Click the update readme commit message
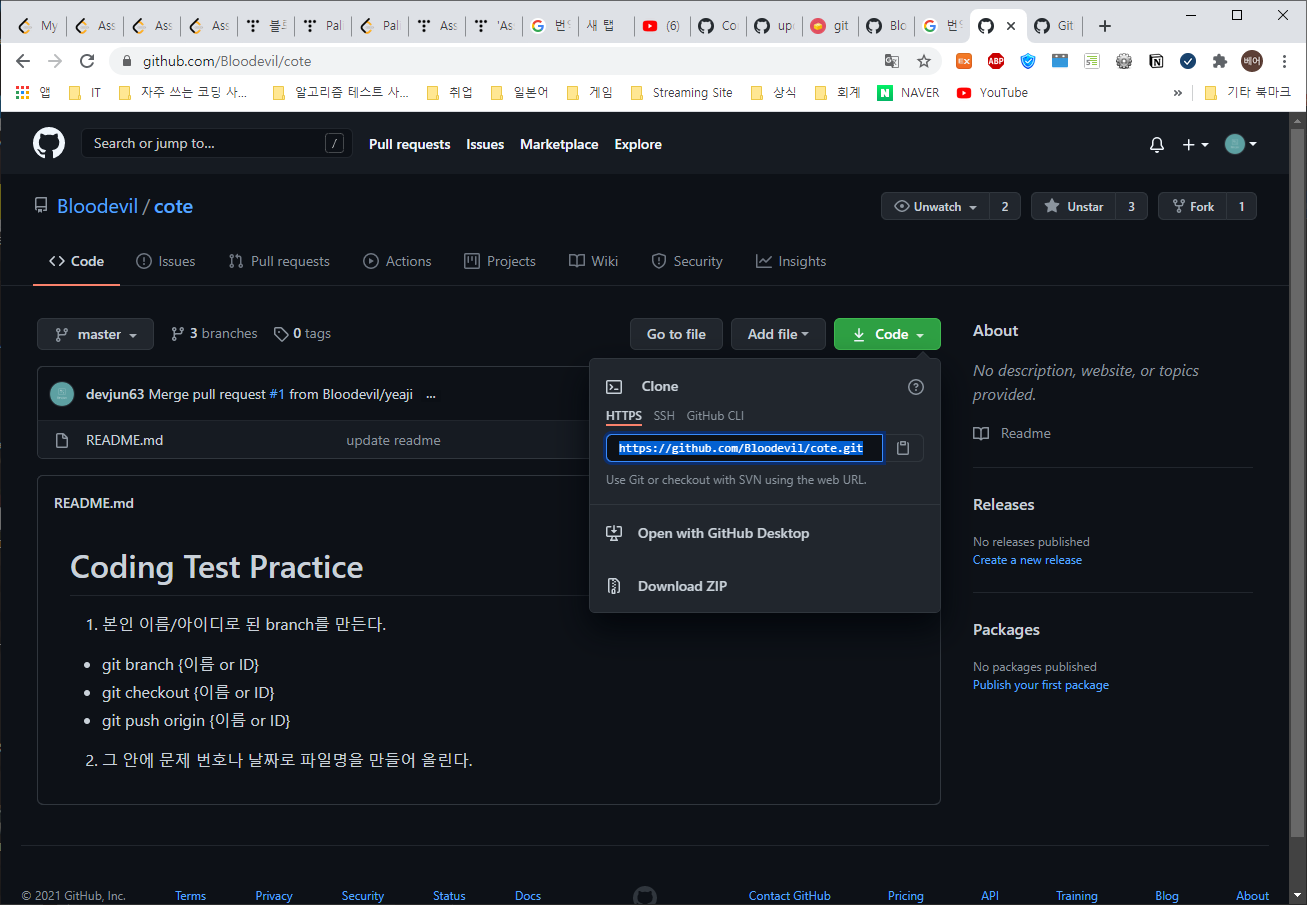 point(393,440)
